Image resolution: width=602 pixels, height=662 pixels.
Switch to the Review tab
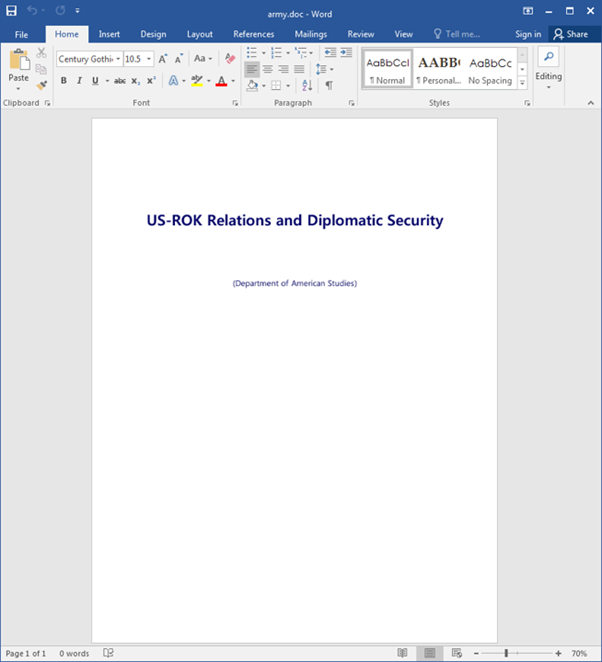[x=361, y=34]
